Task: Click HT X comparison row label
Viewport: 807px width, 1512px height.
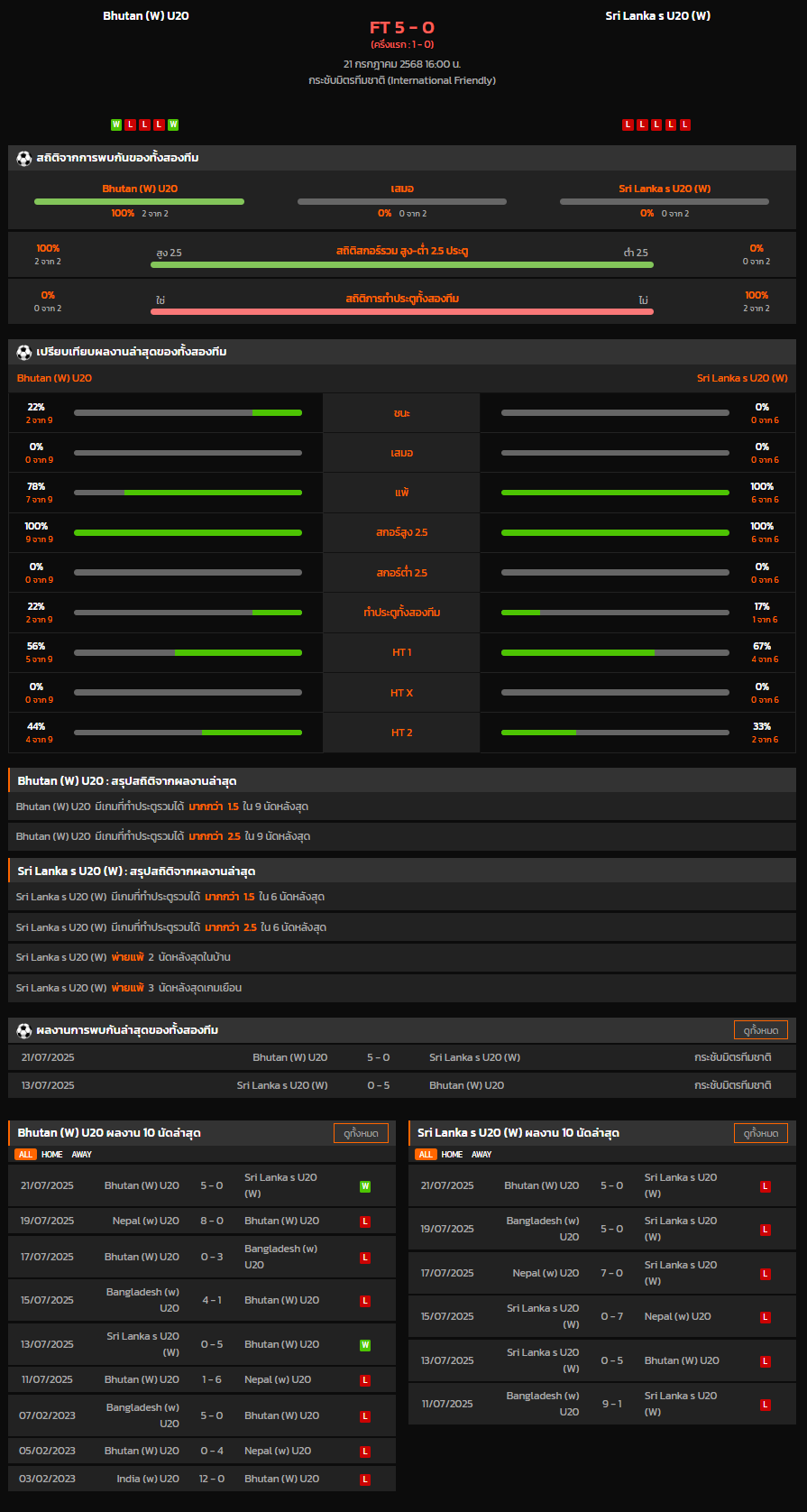Action: 402,693
